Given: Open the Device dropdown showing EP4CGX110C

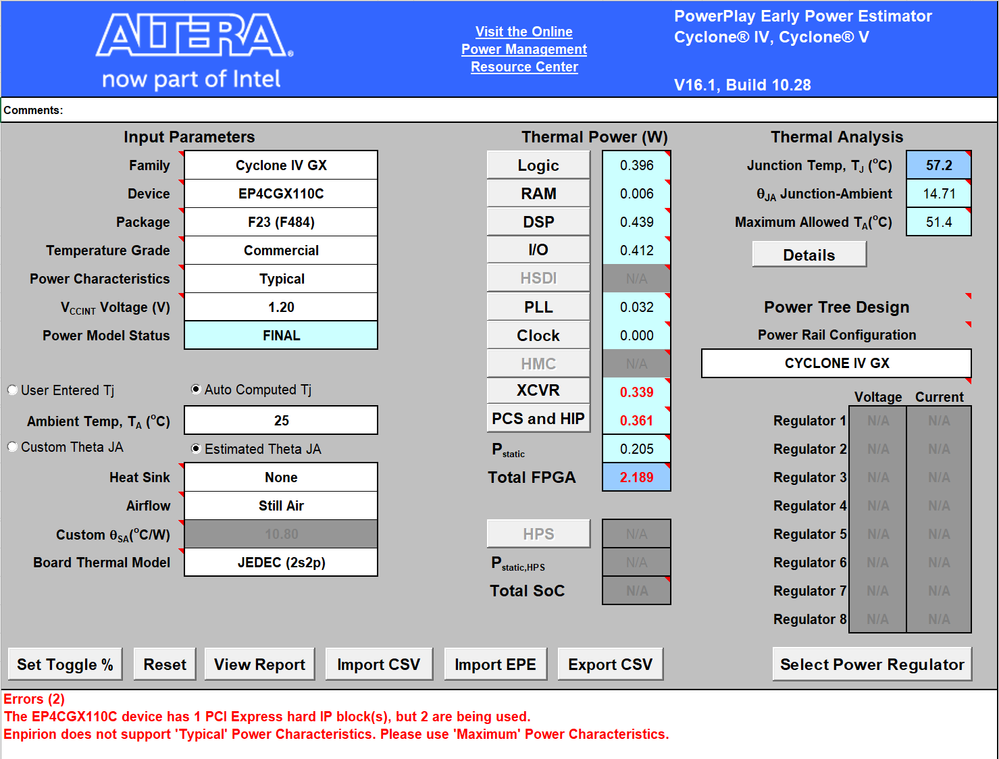Looking at the screenshot, I should [x=281, y=194].
